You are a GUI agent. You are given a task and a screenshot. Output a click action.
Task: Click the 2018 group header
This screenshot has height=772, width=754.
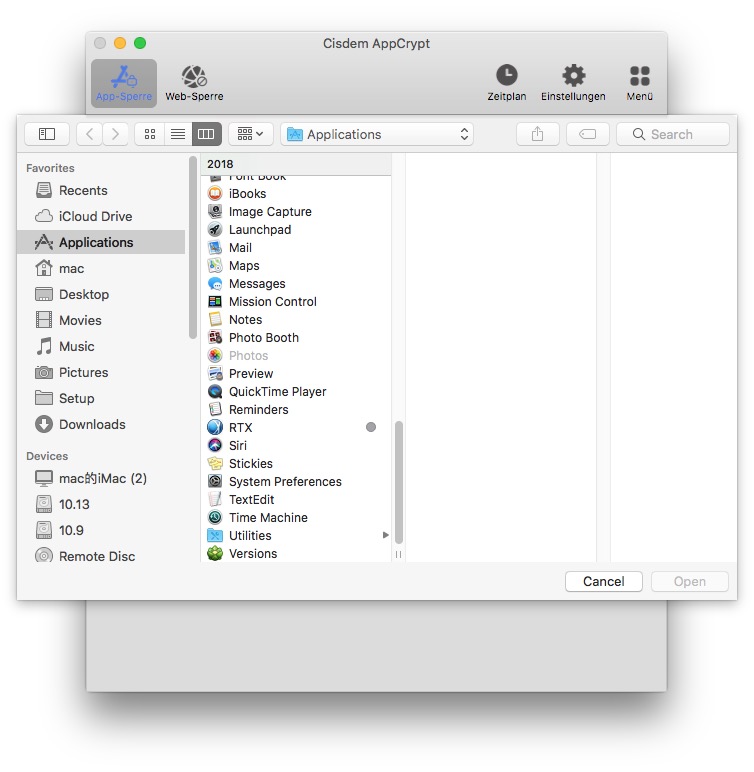[296, 164]
